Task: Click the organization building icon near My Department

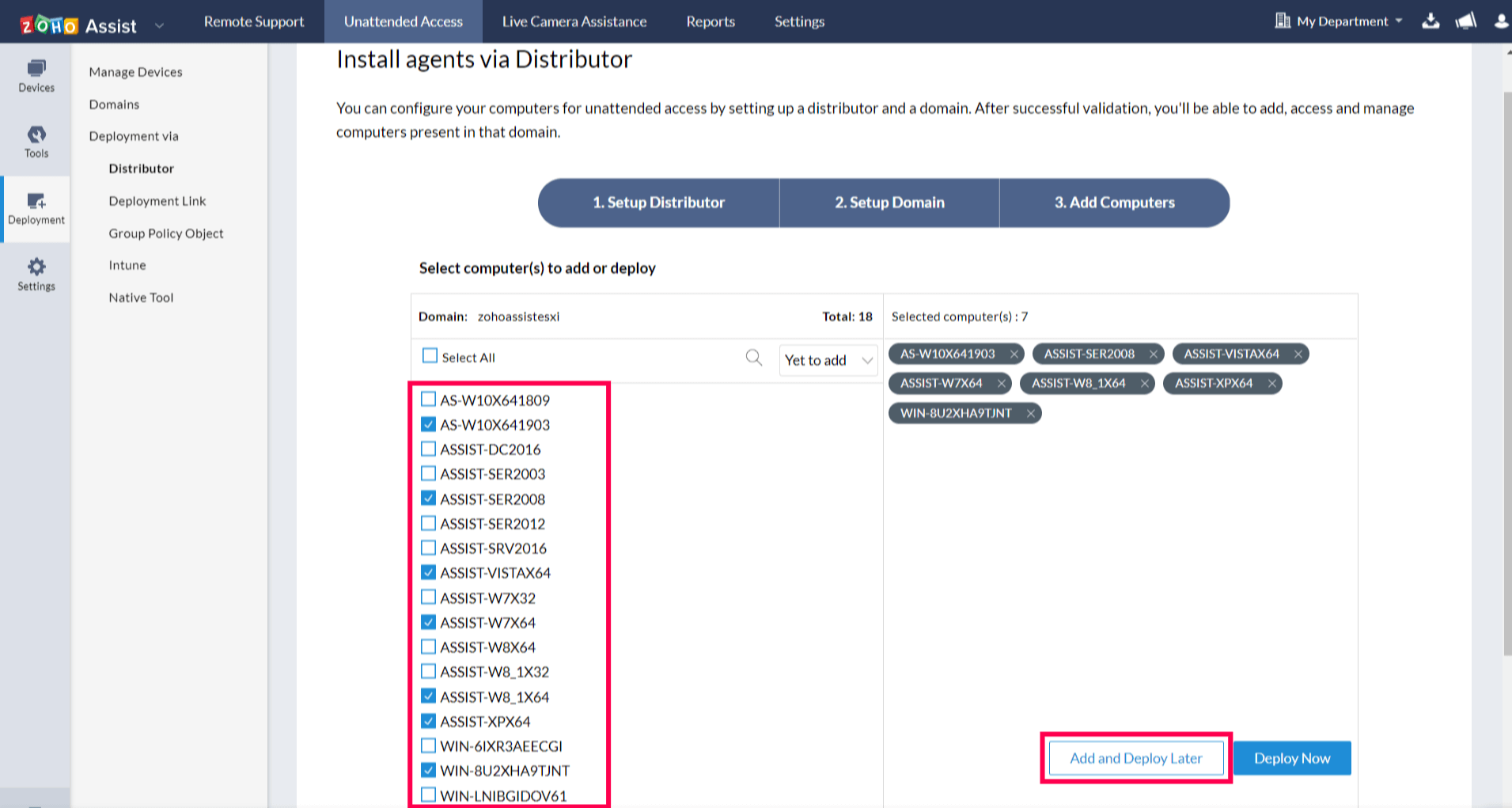Action: [1283, 21]
